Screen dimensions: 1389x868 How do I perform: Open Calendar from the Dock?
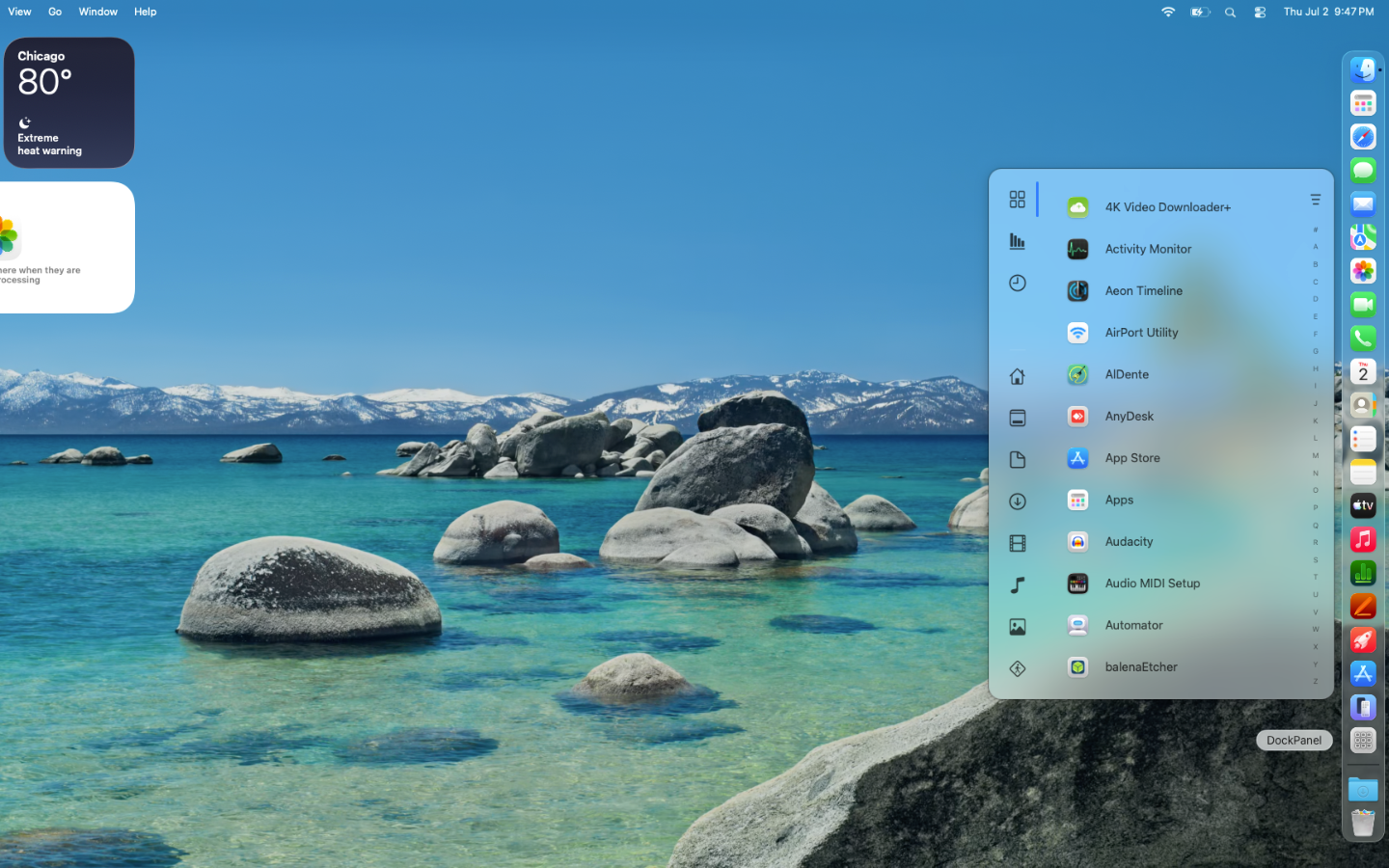tap(1363, 371)
